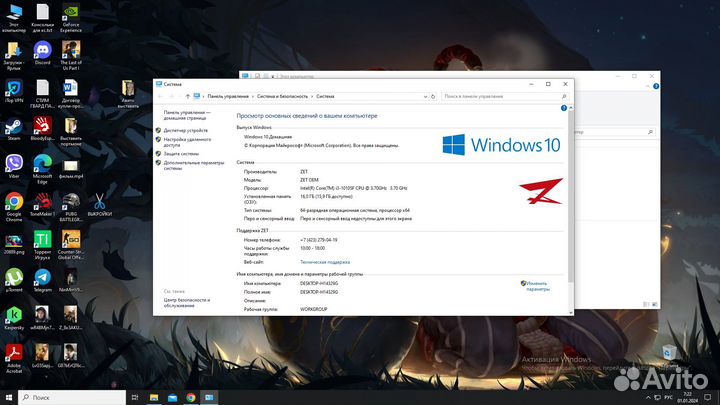Open the Recycle Bin on the desktop

coord(669,355)
